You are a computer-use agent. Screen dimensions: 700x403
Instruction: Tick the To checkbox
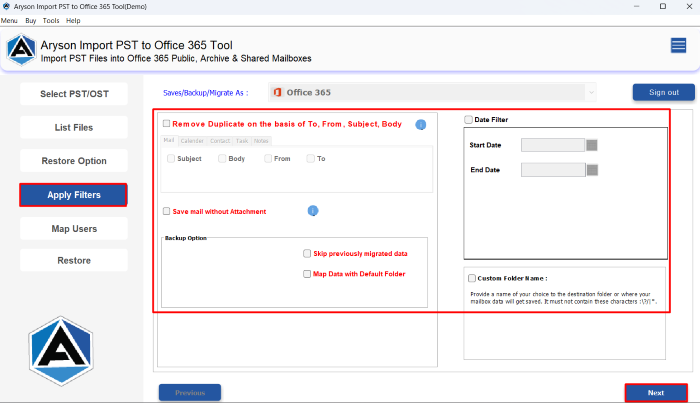310,158
